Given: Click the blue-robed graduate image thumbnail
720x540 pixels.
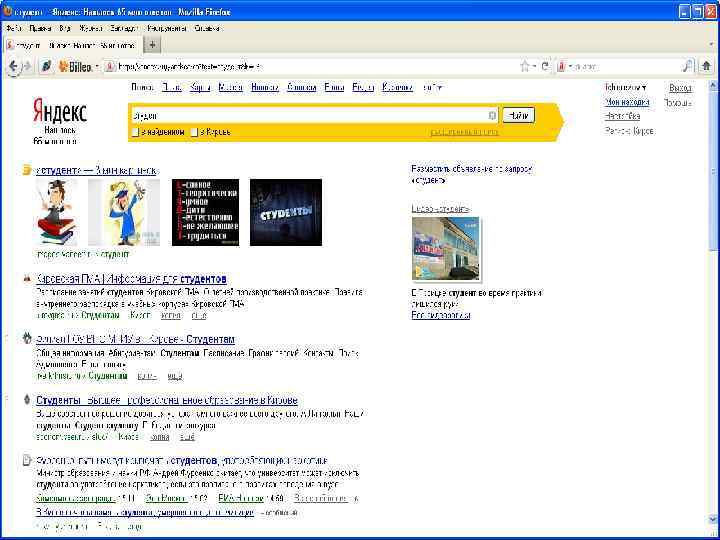Looking at the screenshot, I should 124,212.
